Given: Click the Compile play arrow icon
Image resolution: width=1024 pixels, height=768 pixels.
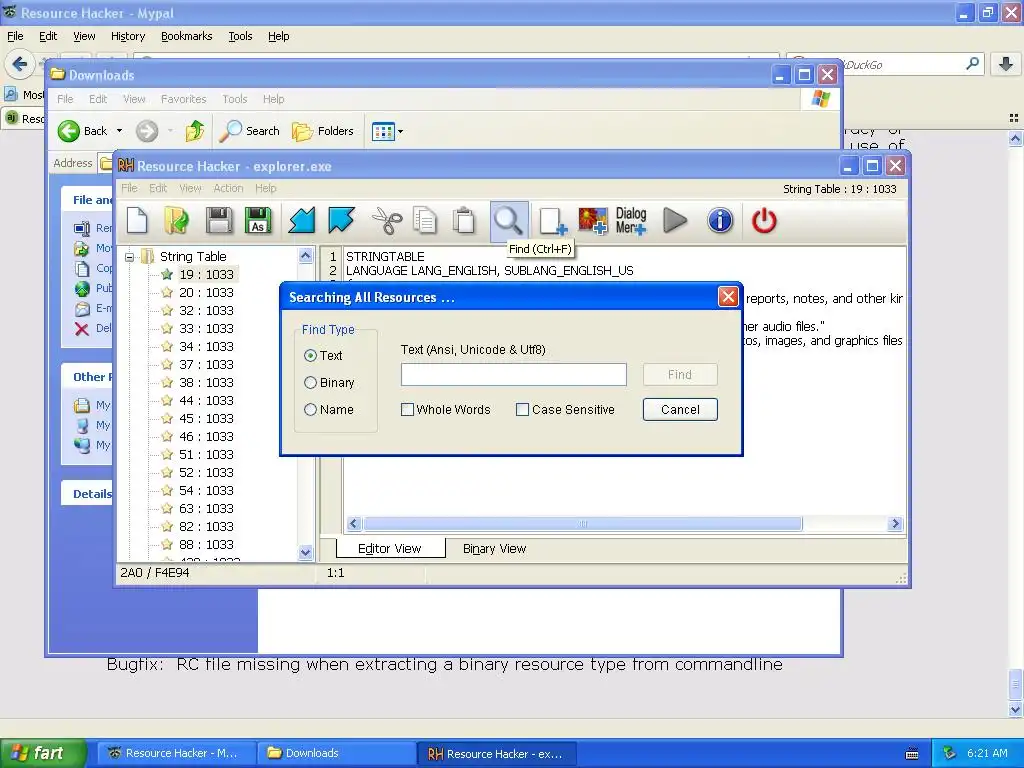Looking at the screenshot, I should [675, 220].
